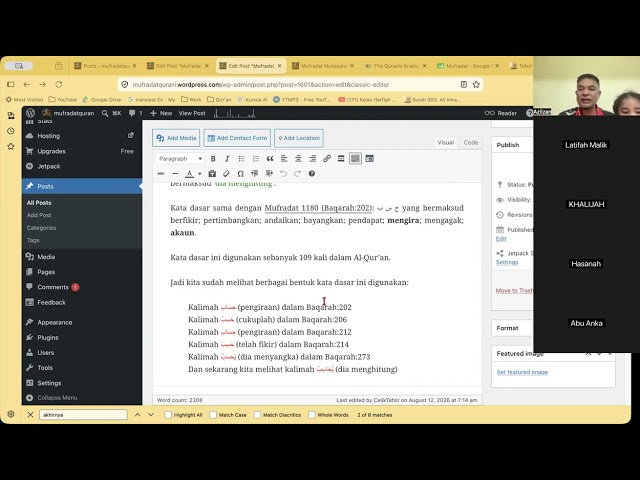Paste as text clipboard icon

[212, 173]
